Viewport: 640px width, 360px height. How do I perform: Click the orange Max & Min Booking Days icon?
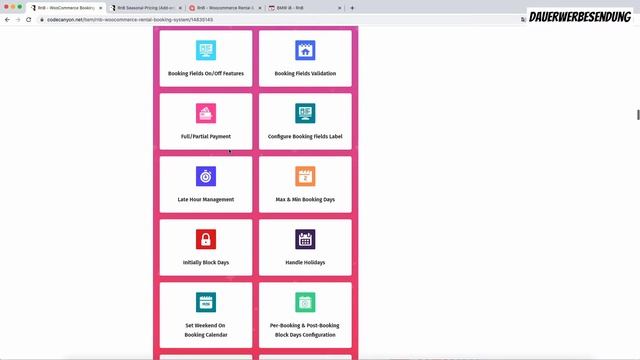click(x=305, y=176)
